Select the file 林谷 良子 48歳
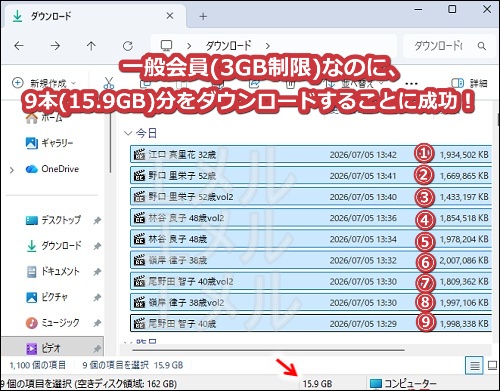The image size is (500, 391). click(x=311, y=239)
